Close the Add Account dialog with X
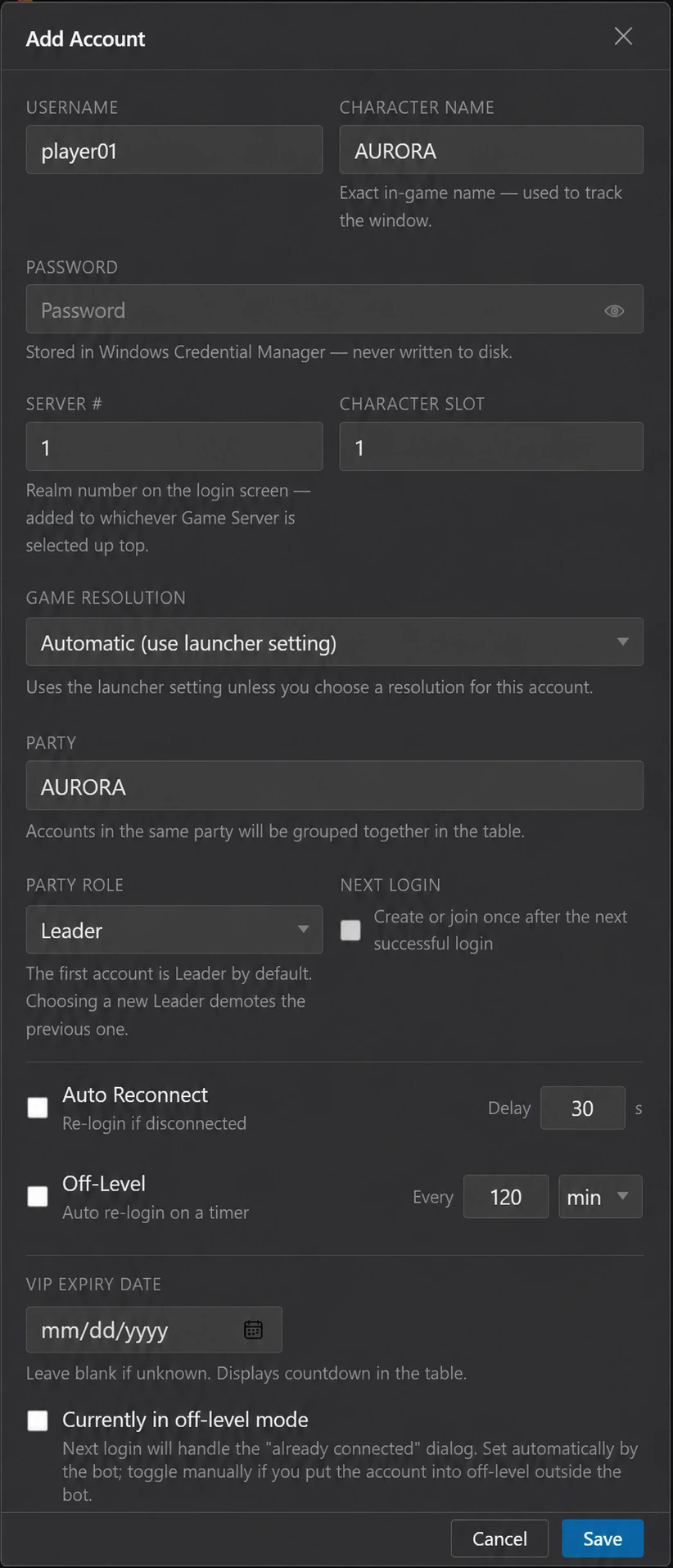The height and width of the screenshot is (1568, 673). tap(623, 36)
